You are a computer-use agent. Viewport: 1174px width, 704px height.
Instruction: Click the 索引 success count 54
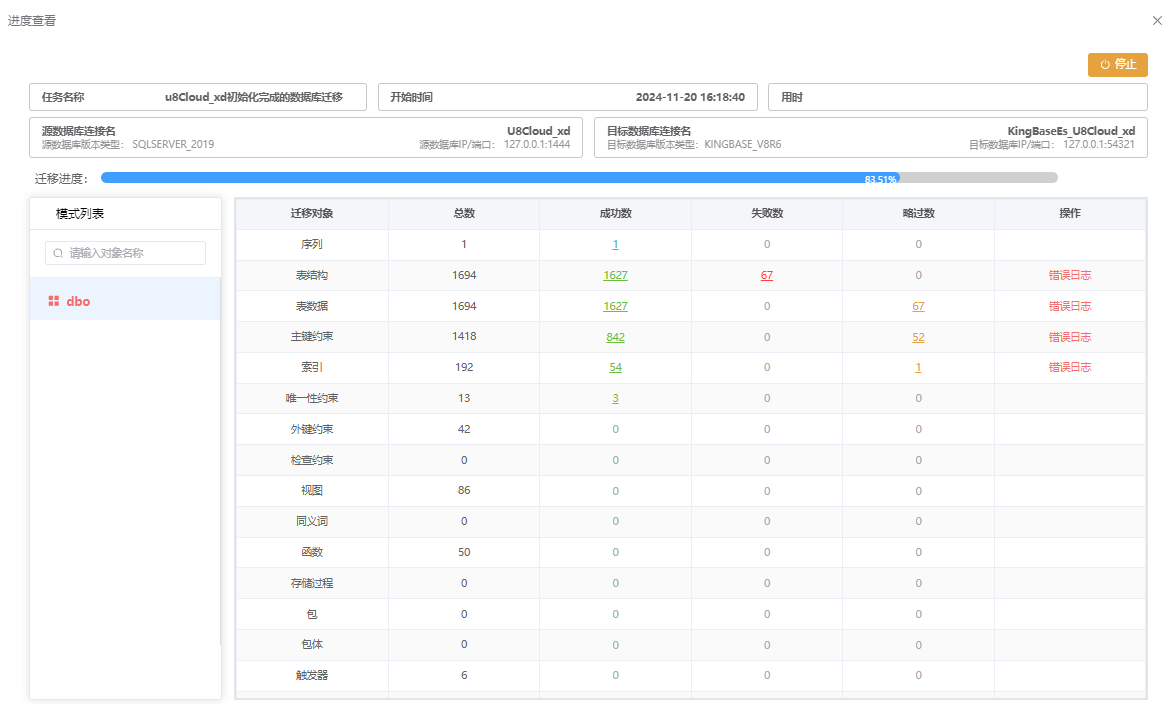615,367
